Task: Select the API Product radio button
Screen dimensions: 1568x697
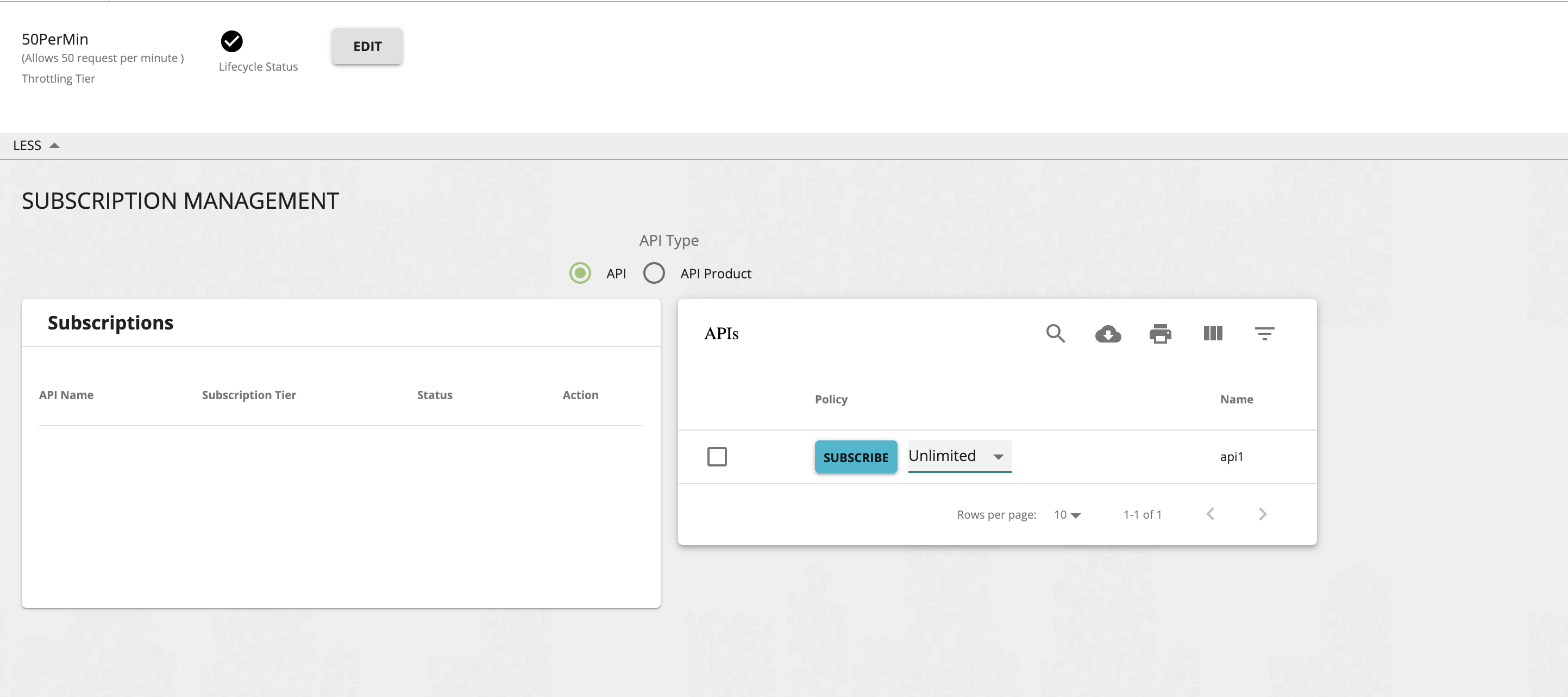Action: pyautogui.click(x=654, y=273)
